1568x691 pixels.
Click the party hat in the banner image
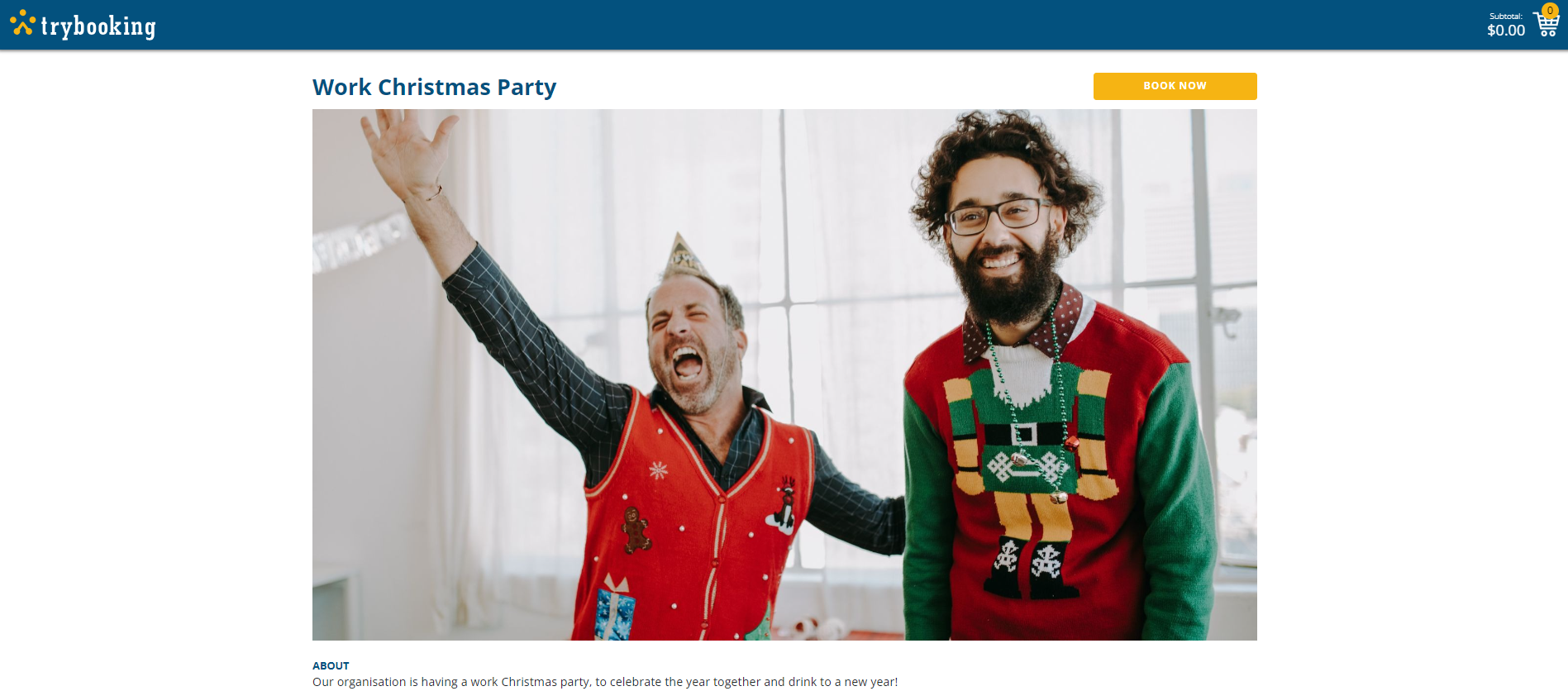pos(684,258)
